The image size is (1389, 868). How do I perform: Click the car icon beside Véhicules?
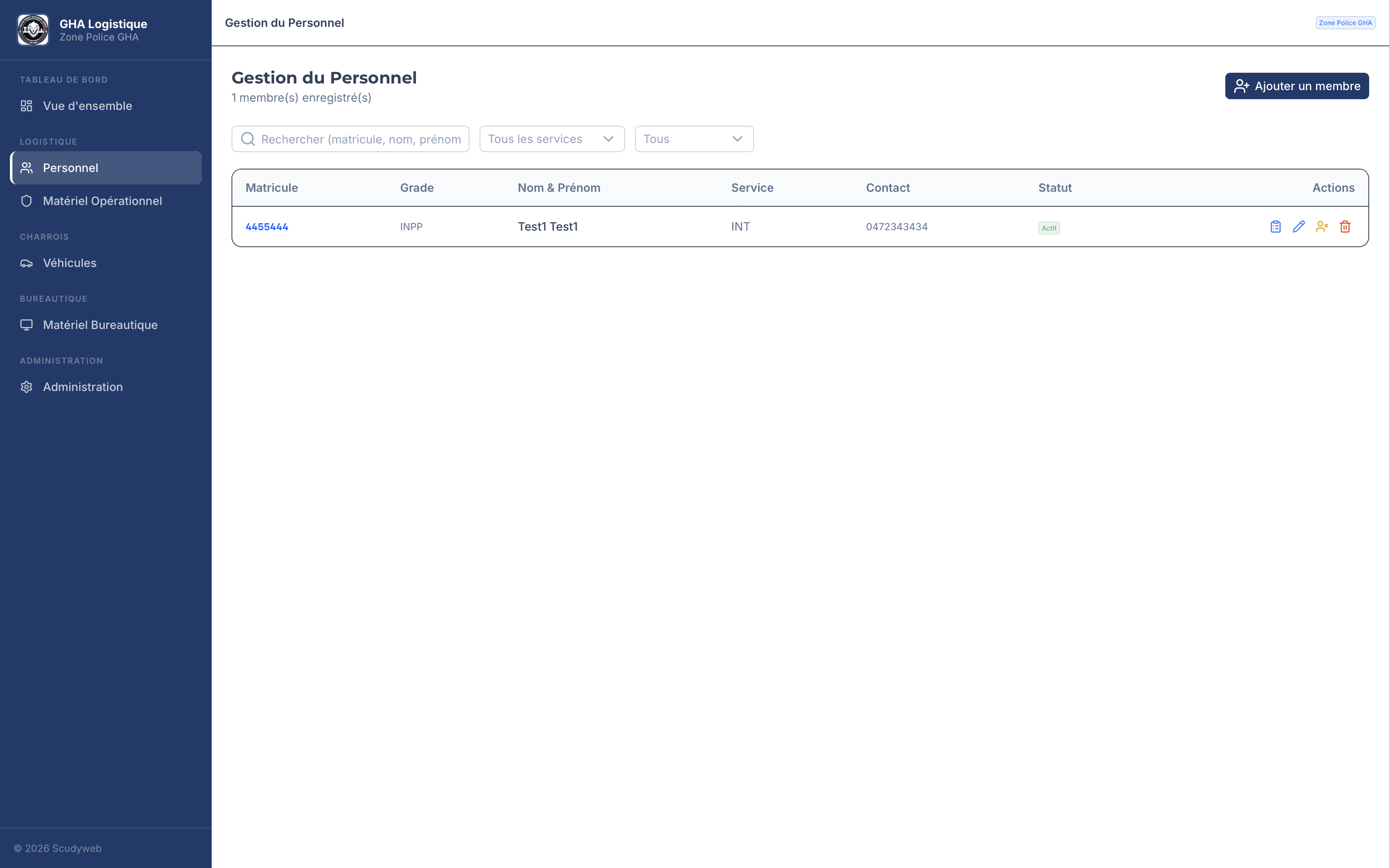26,264
